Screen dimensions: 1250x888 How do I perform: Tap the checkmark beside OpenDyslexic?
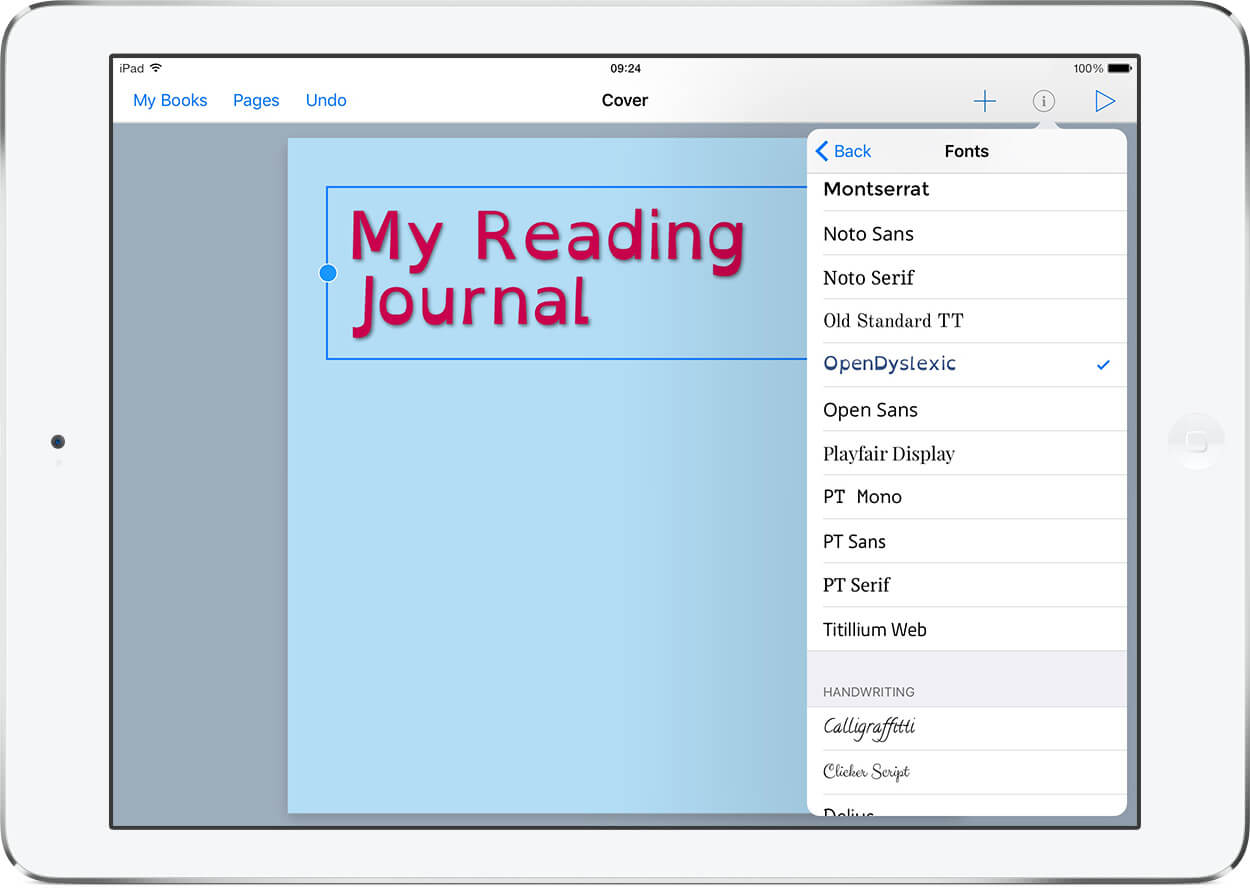click(1103, 365)
